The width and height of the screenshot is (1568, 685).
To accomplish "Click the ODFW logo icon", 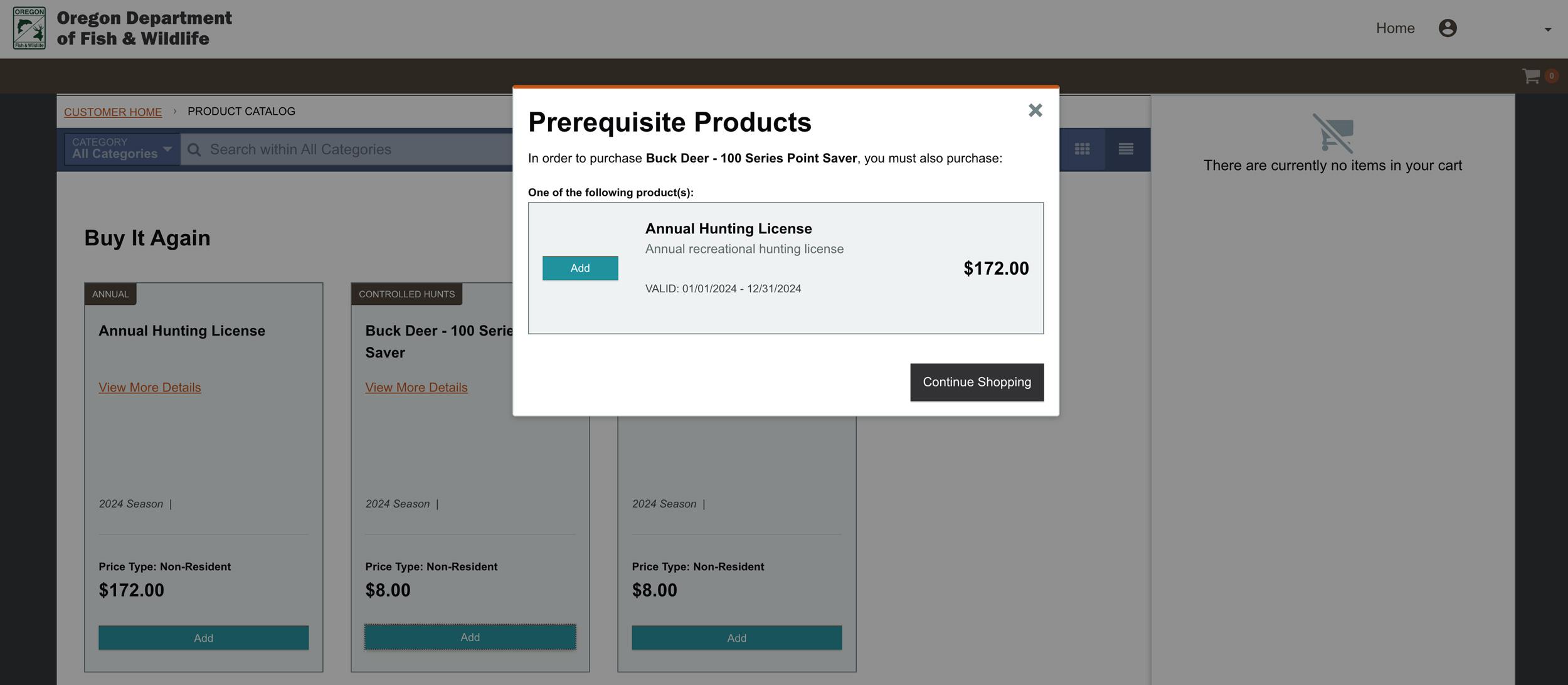I will [x=29, y=28].
